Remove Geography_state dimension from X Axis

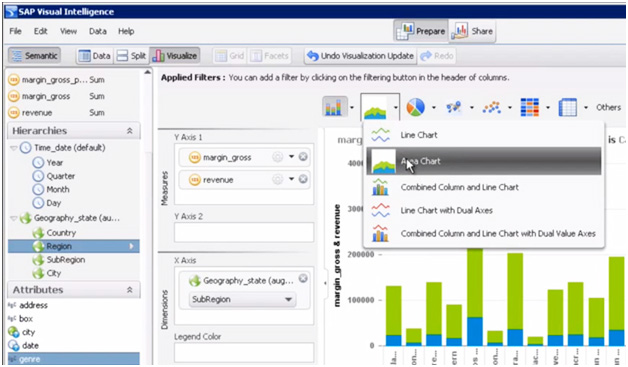click(303, 278)
